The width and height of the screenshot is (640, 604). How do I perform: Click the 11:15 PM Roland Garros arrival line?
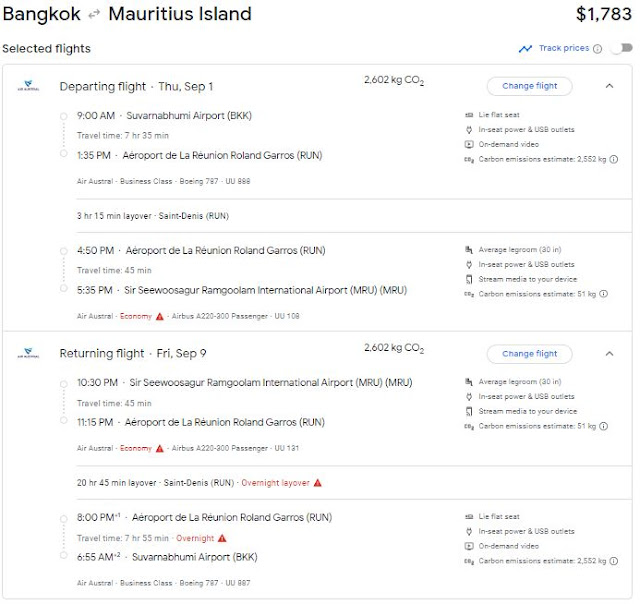point(201,422)
